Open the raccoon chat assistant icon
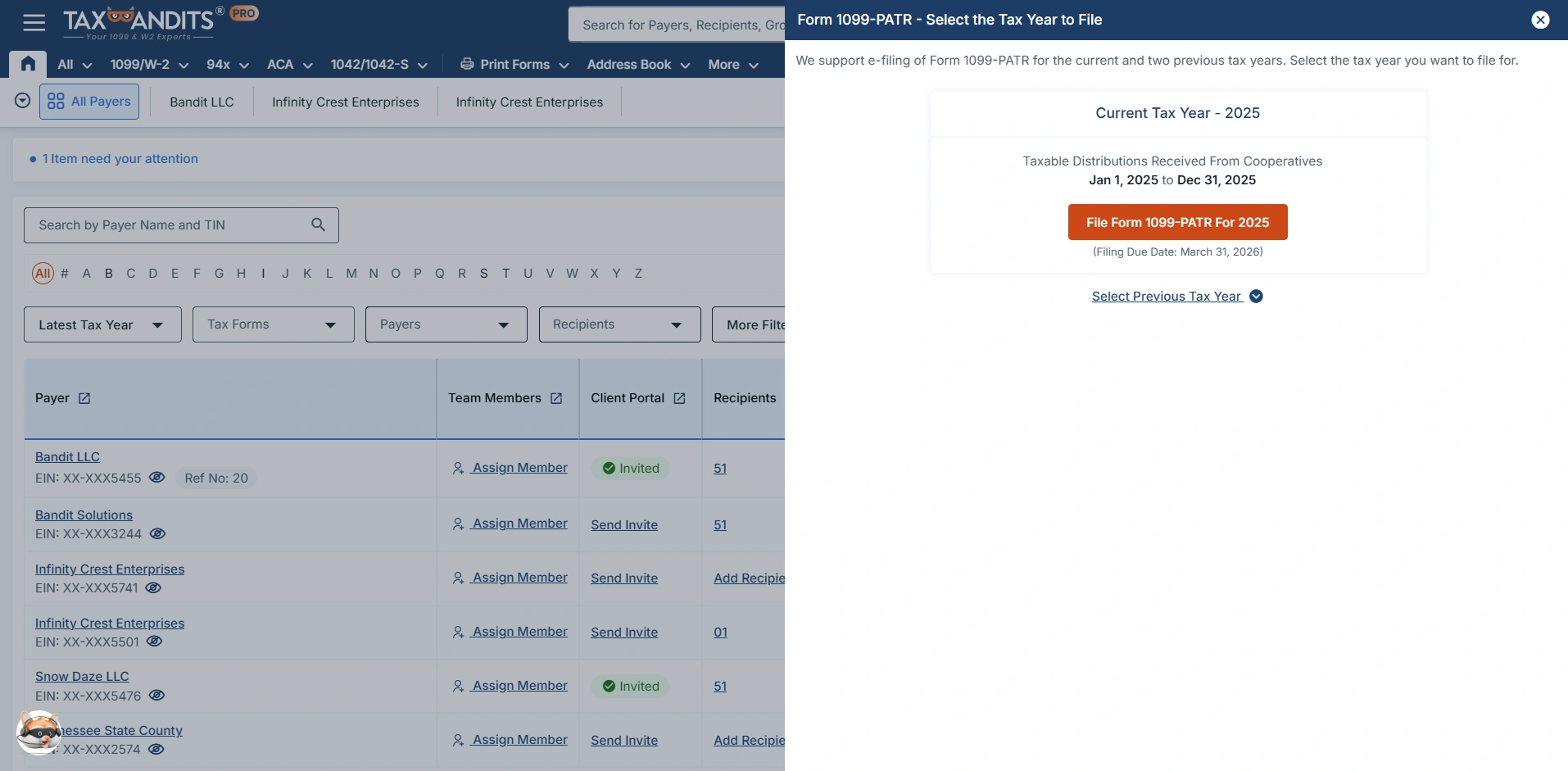Screen dimensions: 1568x771 [x=38, y=732]
